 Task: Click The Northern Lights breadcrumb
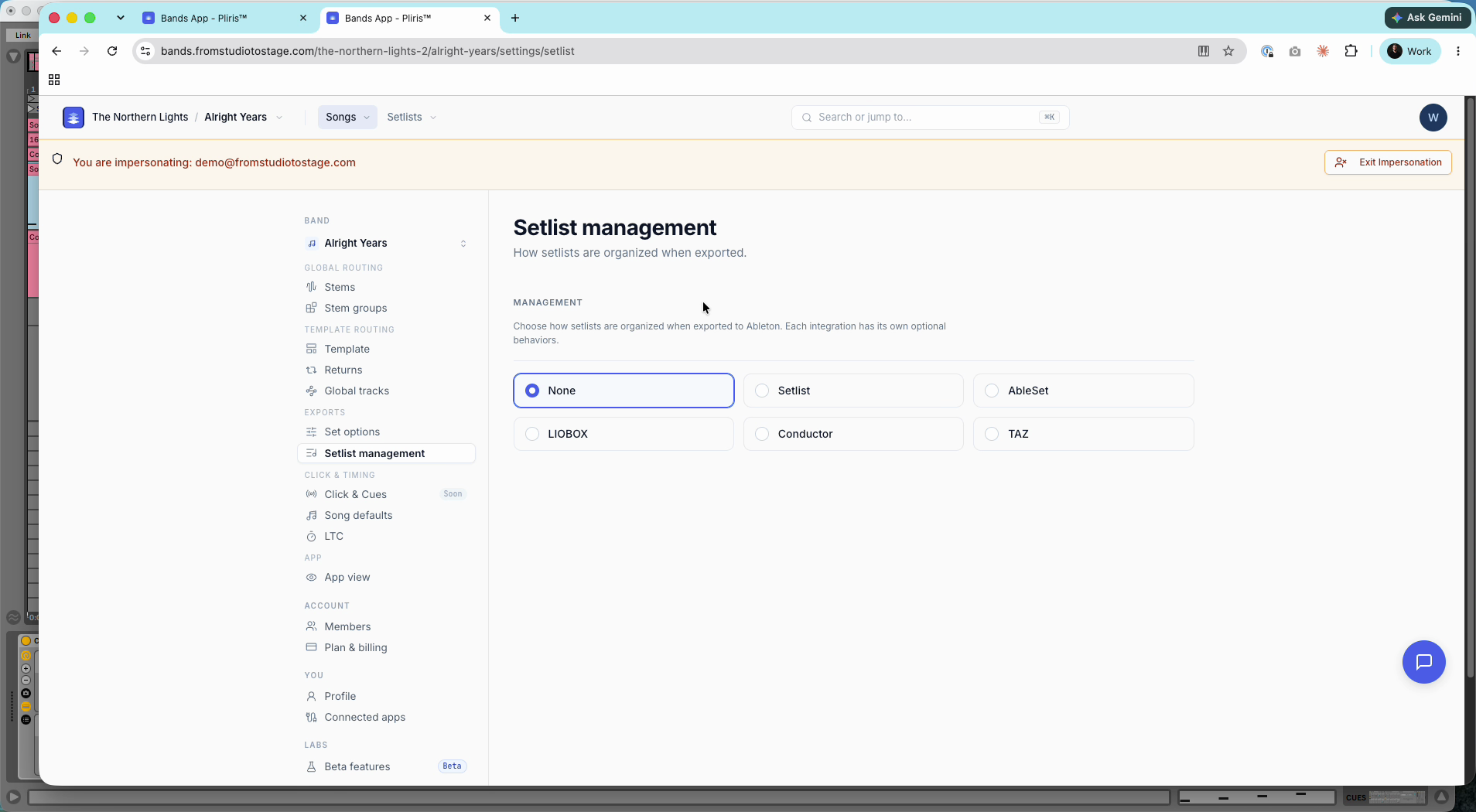point(140,117)
